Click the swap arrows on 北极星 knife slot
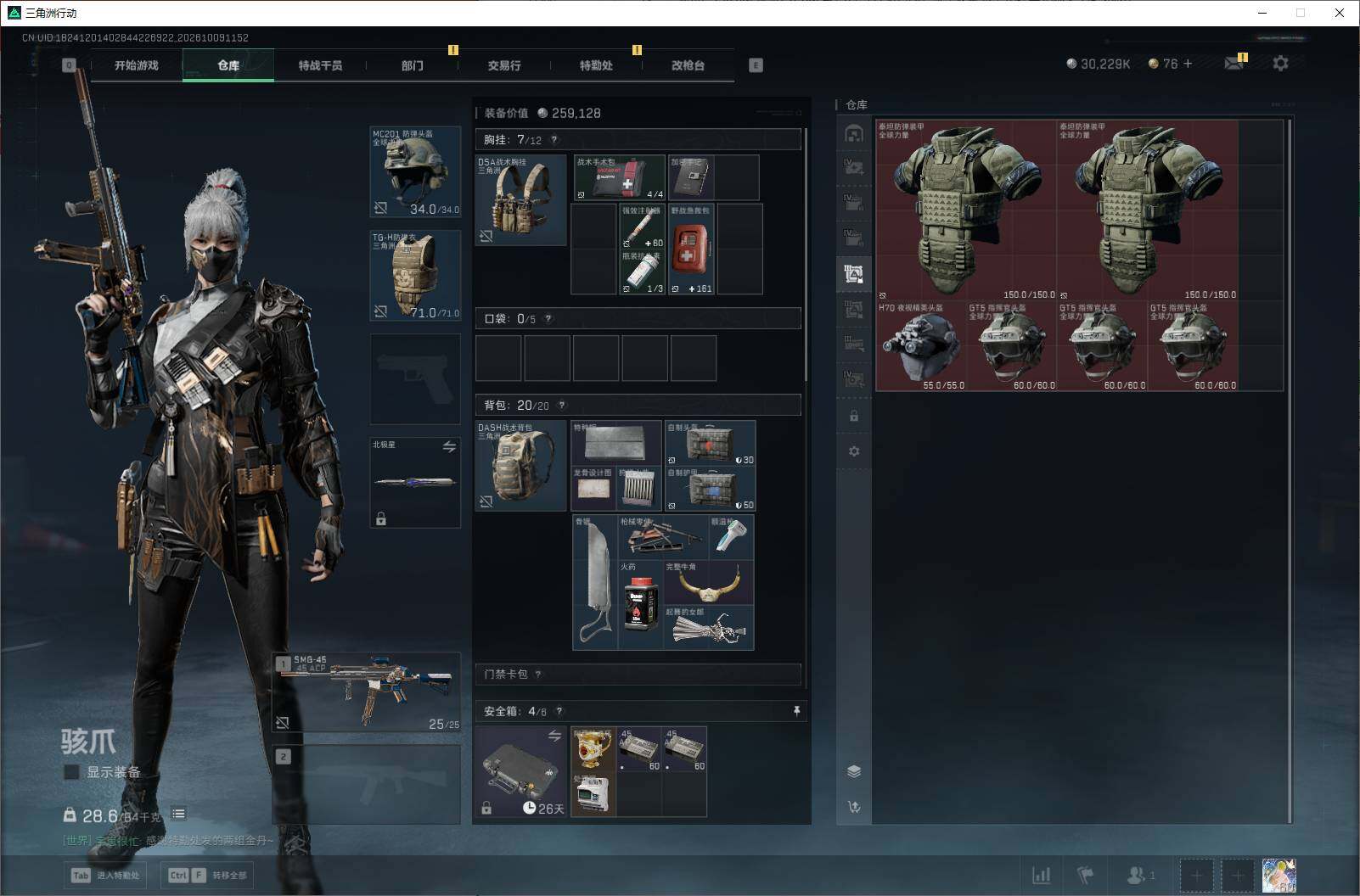The width and height of the screenshot is (1360, 896). pyautogui.click(x=449, y=446)
